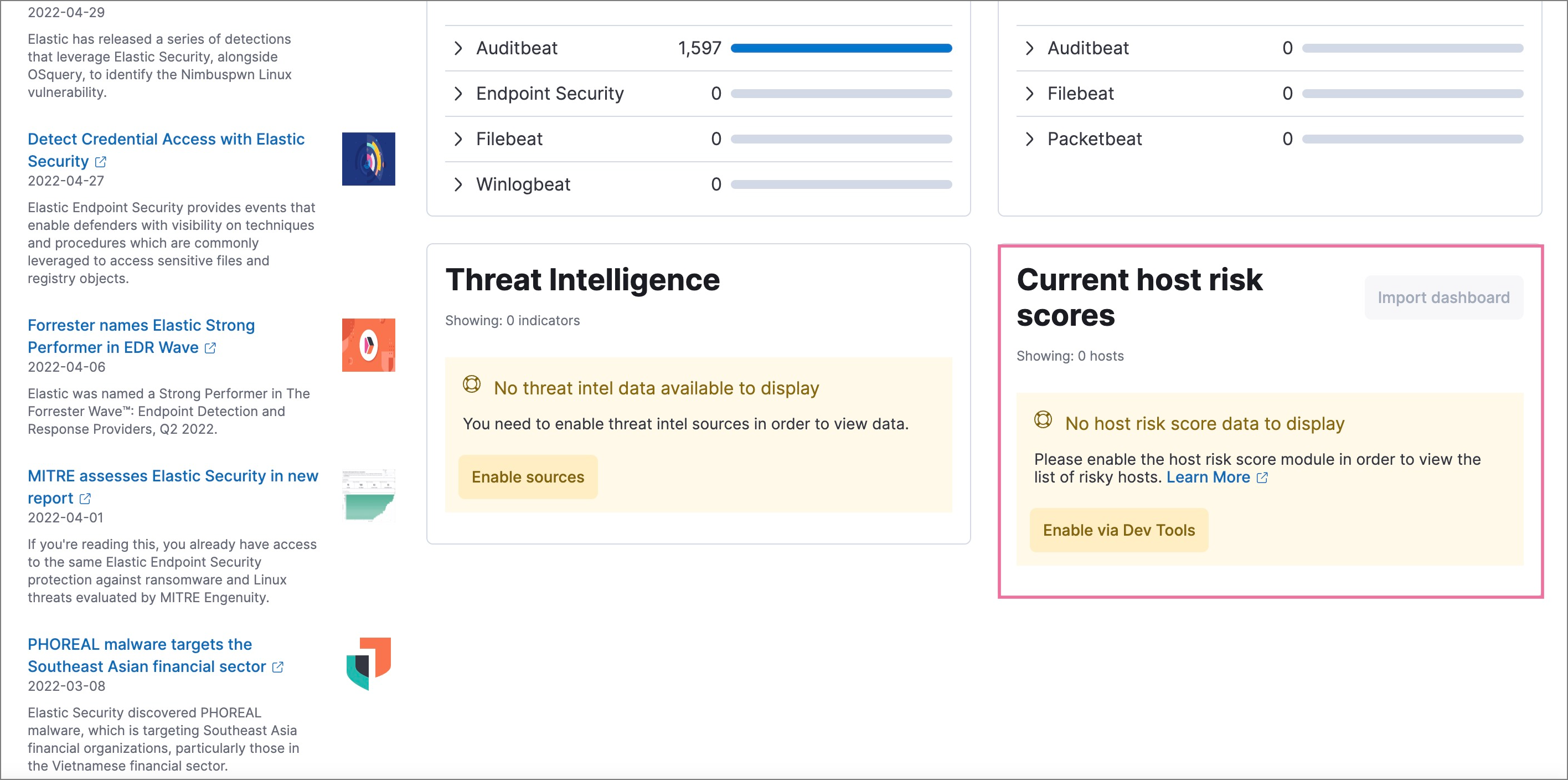
Task: Click the 'Showing: 0 indicators' text
Action: [512, 321]
